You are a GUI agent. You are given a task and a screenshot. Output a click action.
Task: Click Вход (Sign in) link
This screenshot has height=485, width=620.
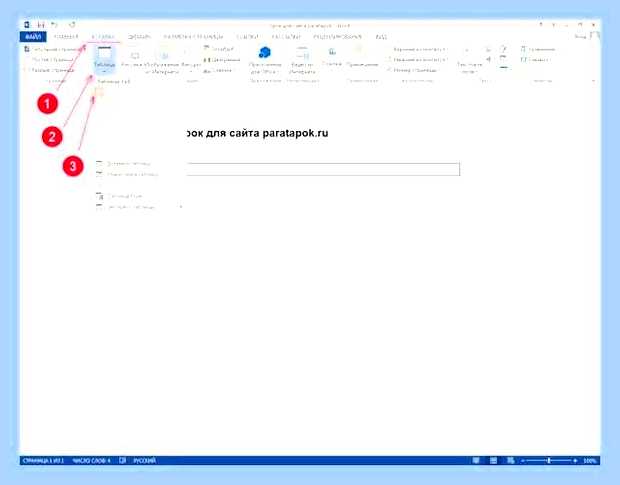pos(580,36)
